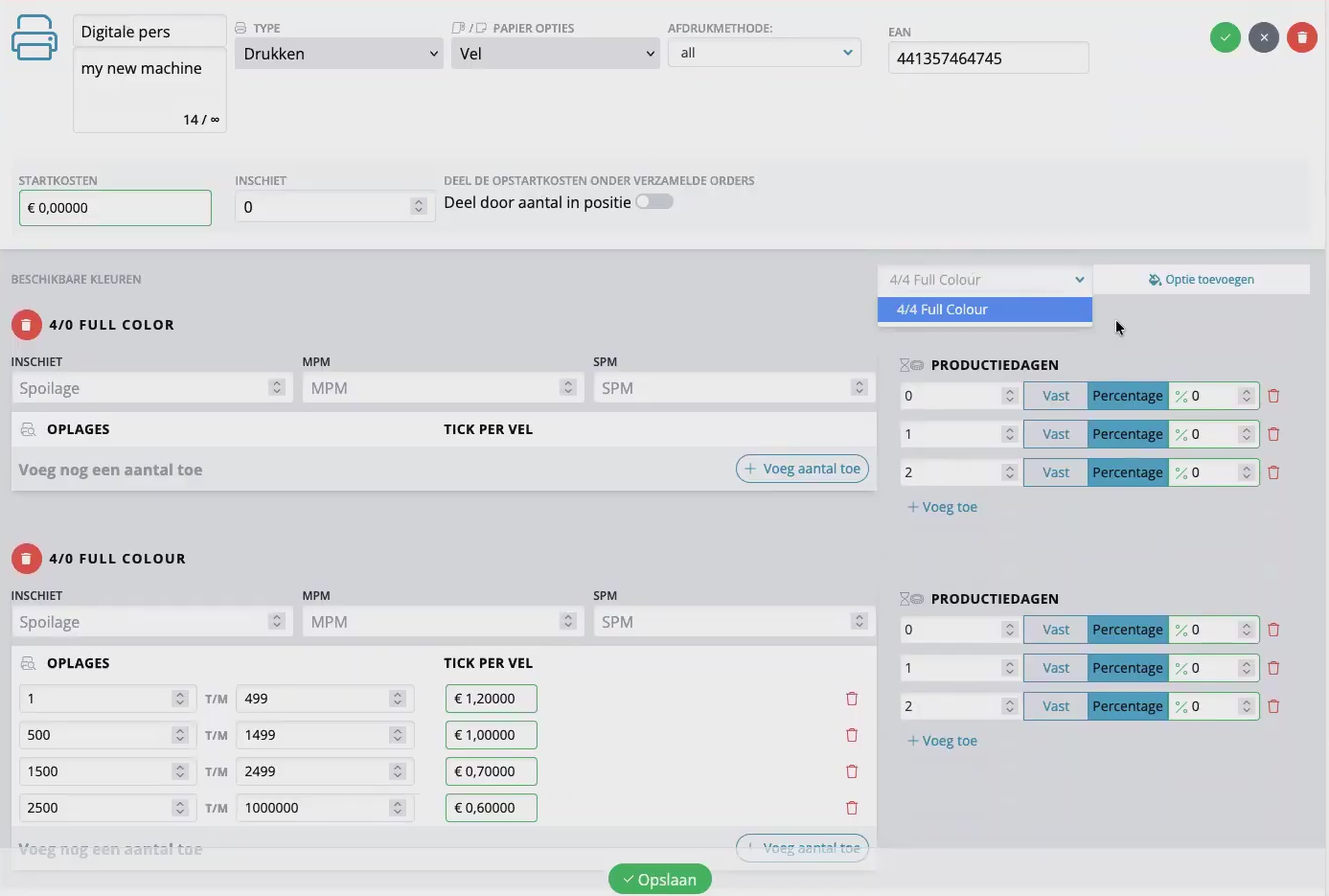
Task: Click the grey X cancel icon
Action: [x=1263, y=37]
